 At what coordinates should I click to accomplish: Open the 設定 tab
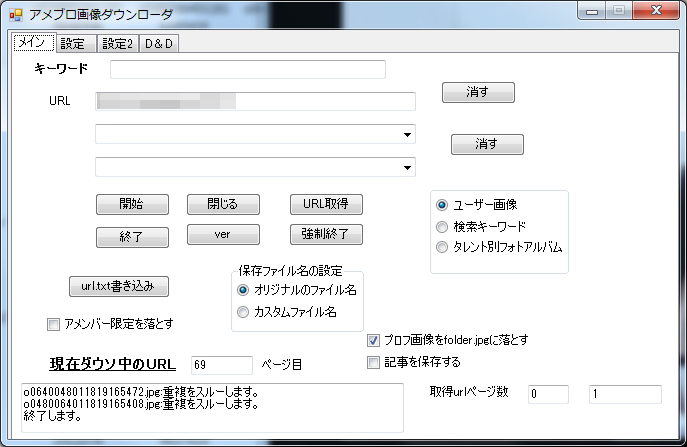(76, 43)
